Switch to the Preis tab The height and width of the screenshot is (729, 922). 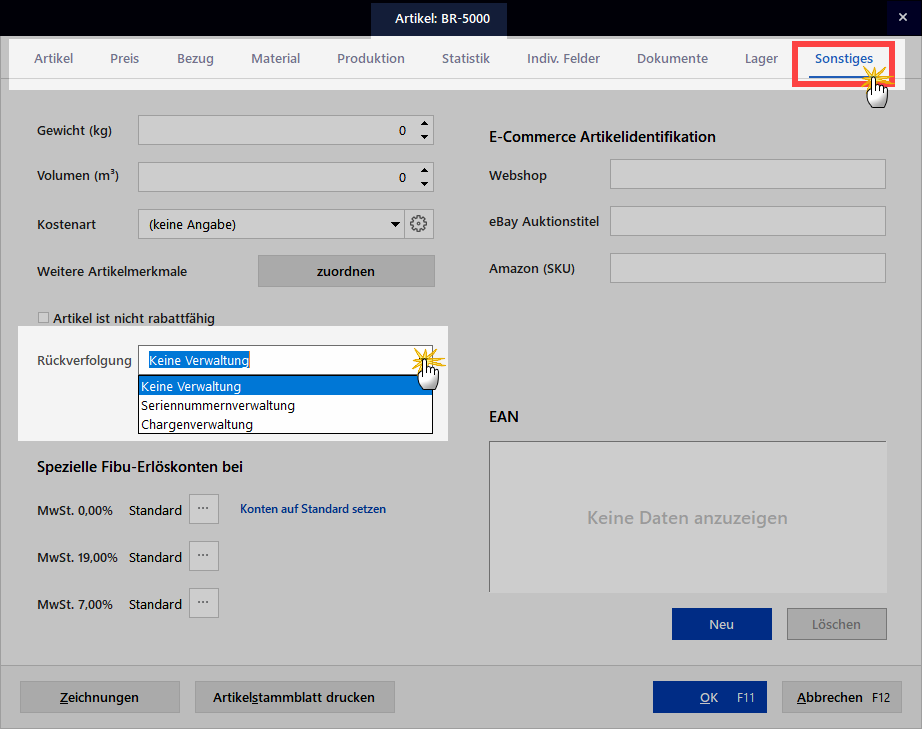tap(125, 59)
